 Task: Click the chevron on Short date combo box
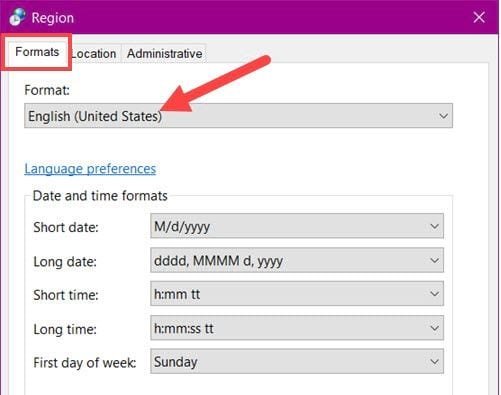click(434, 226)
